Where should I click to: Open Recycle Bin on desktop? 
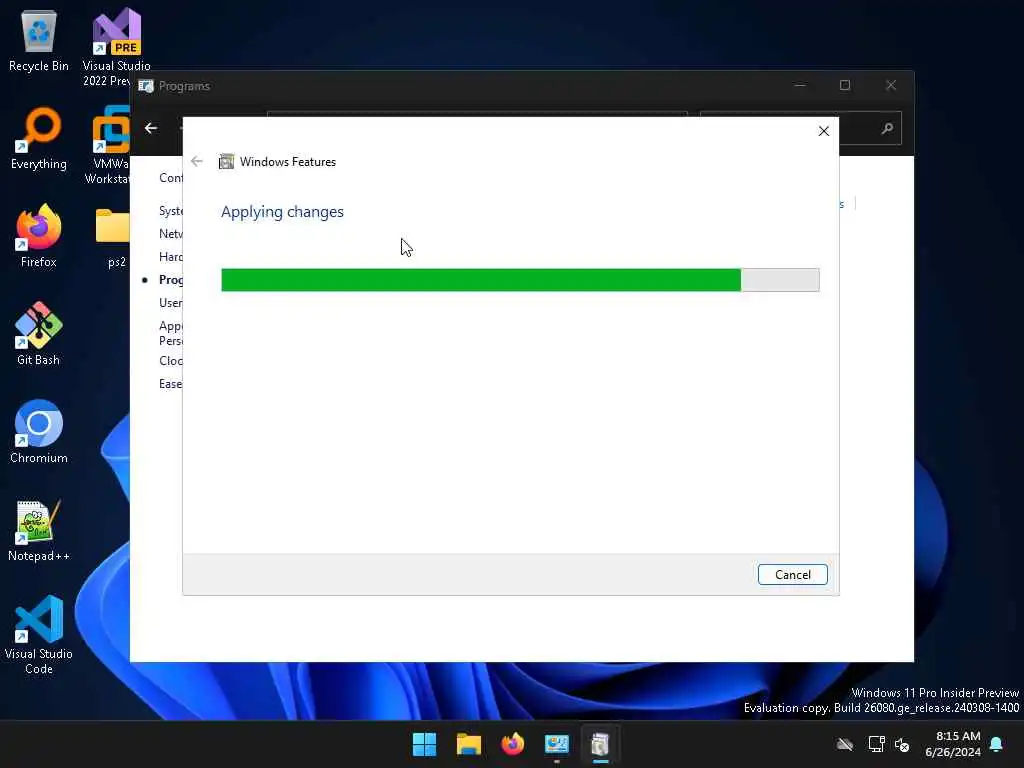click(39, 40)
